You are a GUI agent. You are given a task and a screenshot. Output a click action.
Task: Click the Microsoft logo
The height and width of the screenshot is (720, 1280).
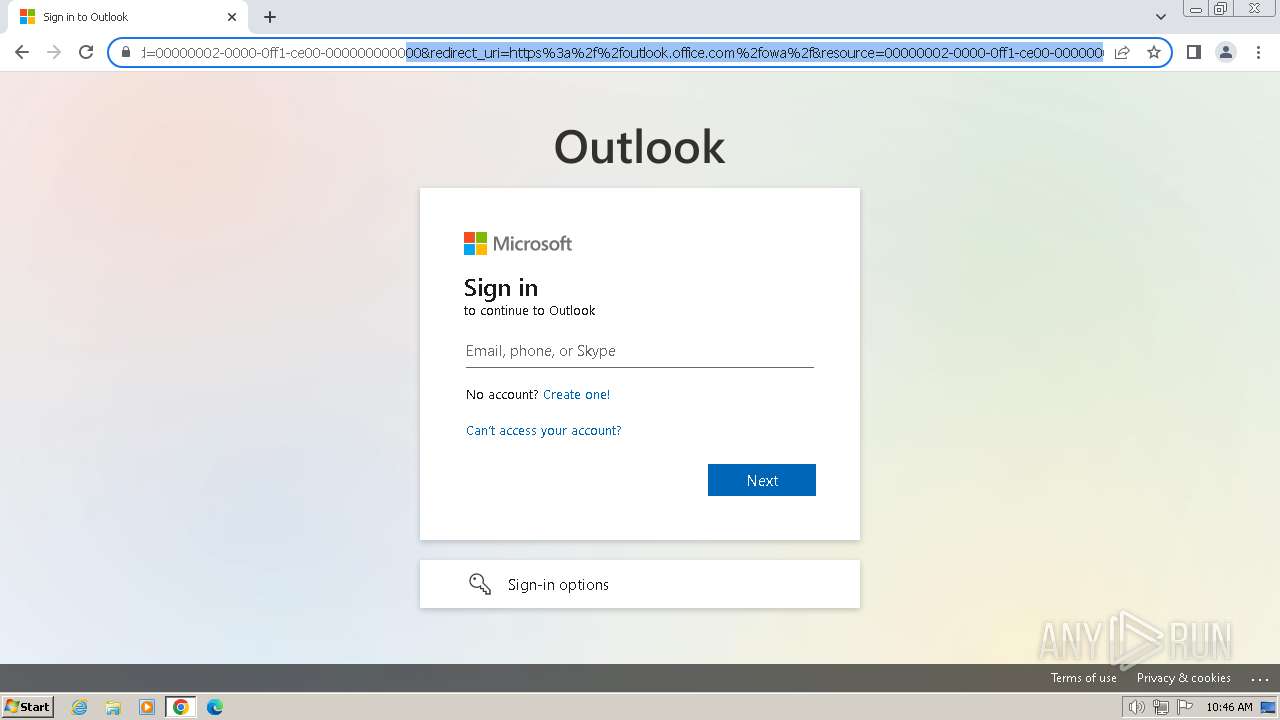tap(518, 243)
